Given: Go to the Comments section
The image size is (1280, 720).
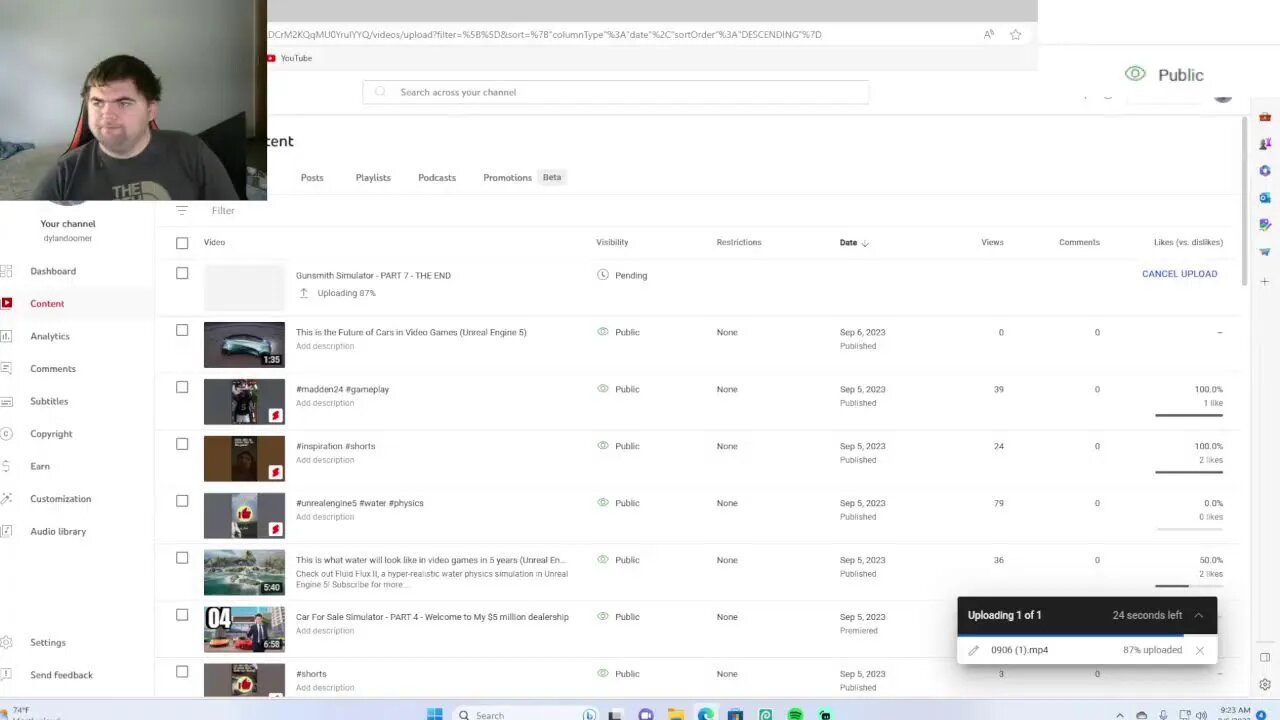Looking at the screenshot, I should (x=53, y=369).
